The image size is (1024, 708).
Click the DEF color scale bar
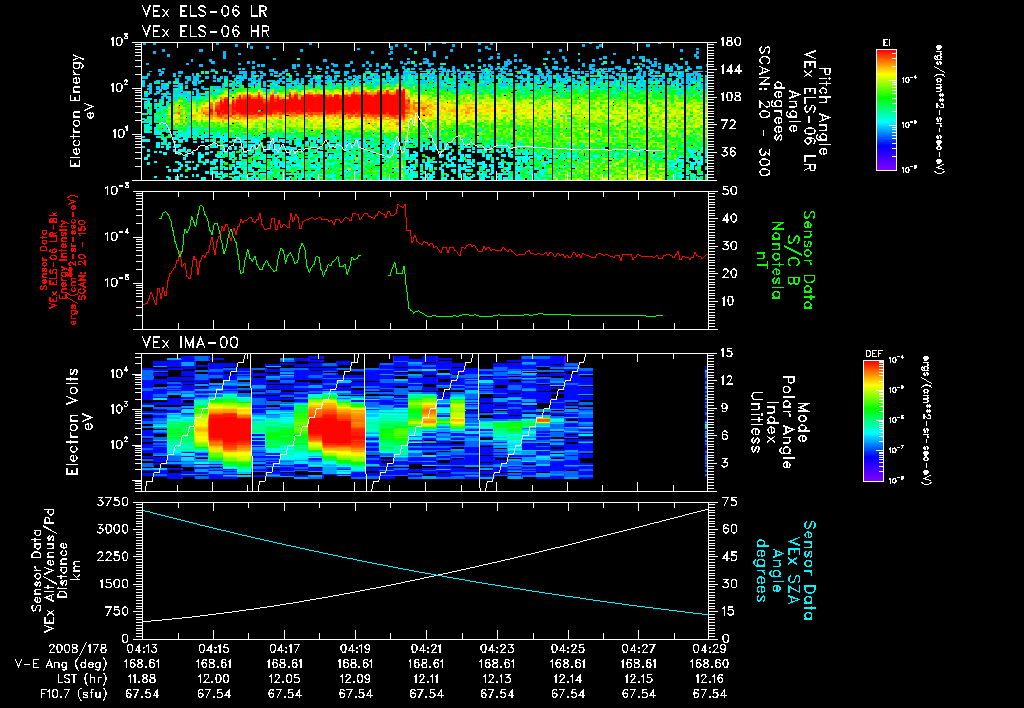(874, 421)
